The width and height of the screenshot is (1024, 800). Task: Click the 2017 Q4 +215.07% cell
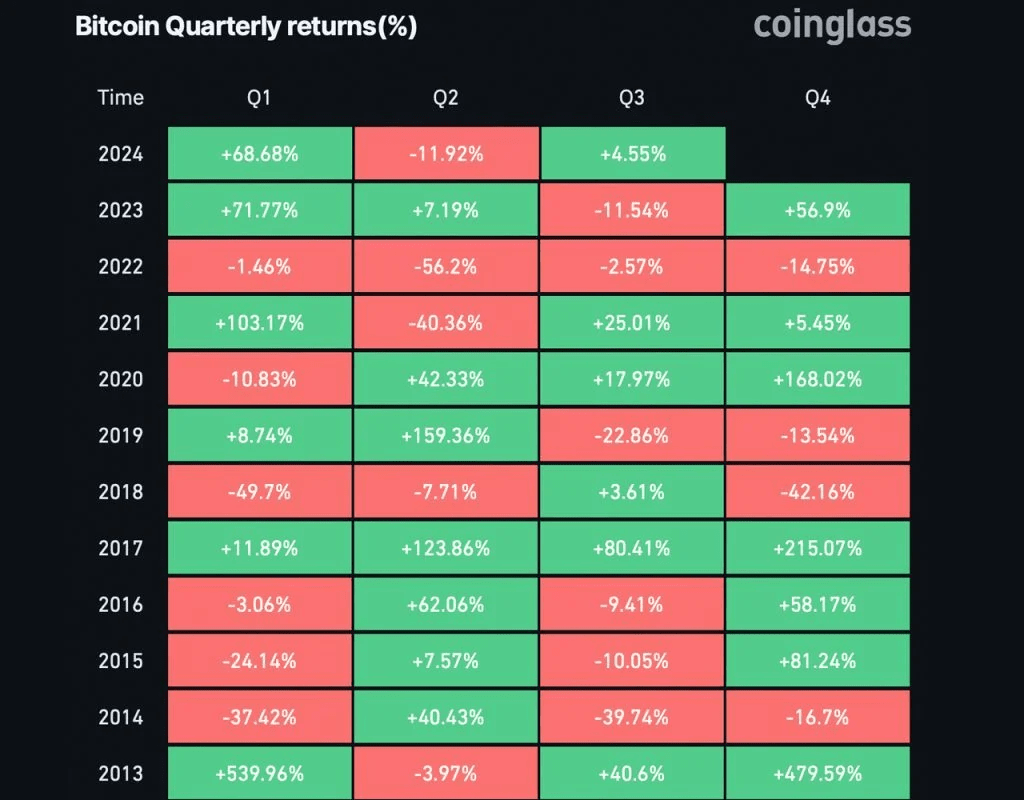click(818, 548)
